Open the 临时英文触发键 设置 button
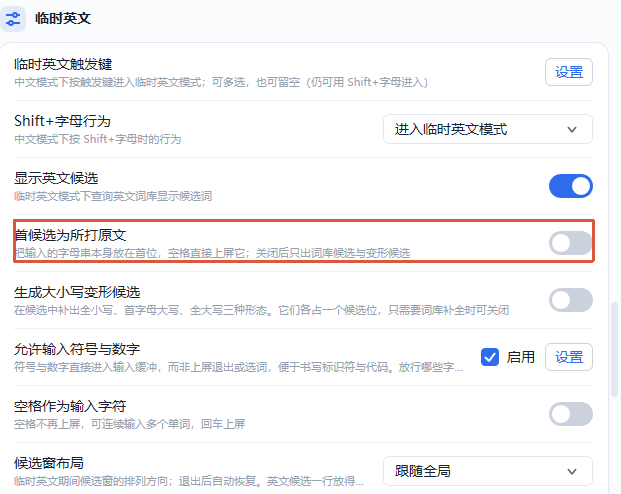The image size is (621, 494). [569, 72]
